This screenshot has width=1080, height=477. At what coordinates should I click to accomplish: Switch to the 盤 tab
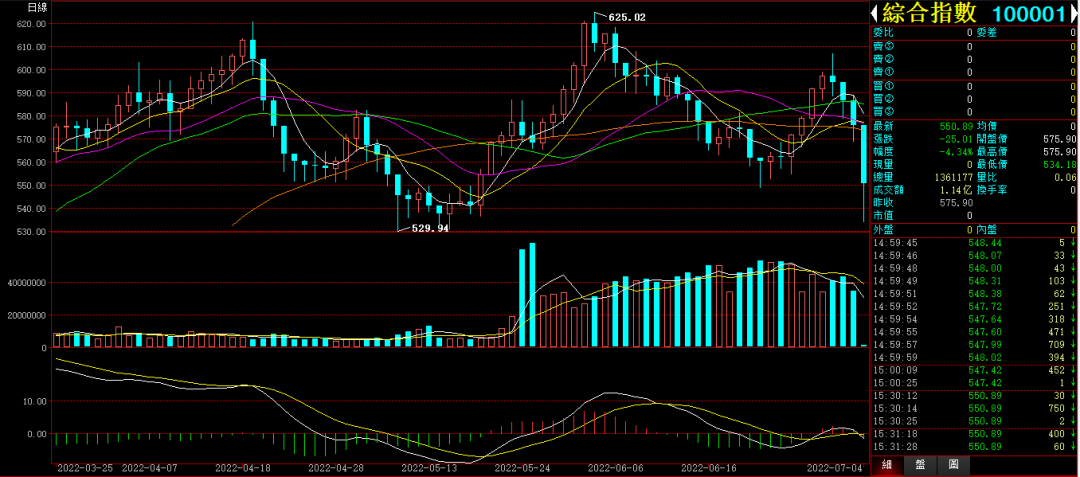919,464
